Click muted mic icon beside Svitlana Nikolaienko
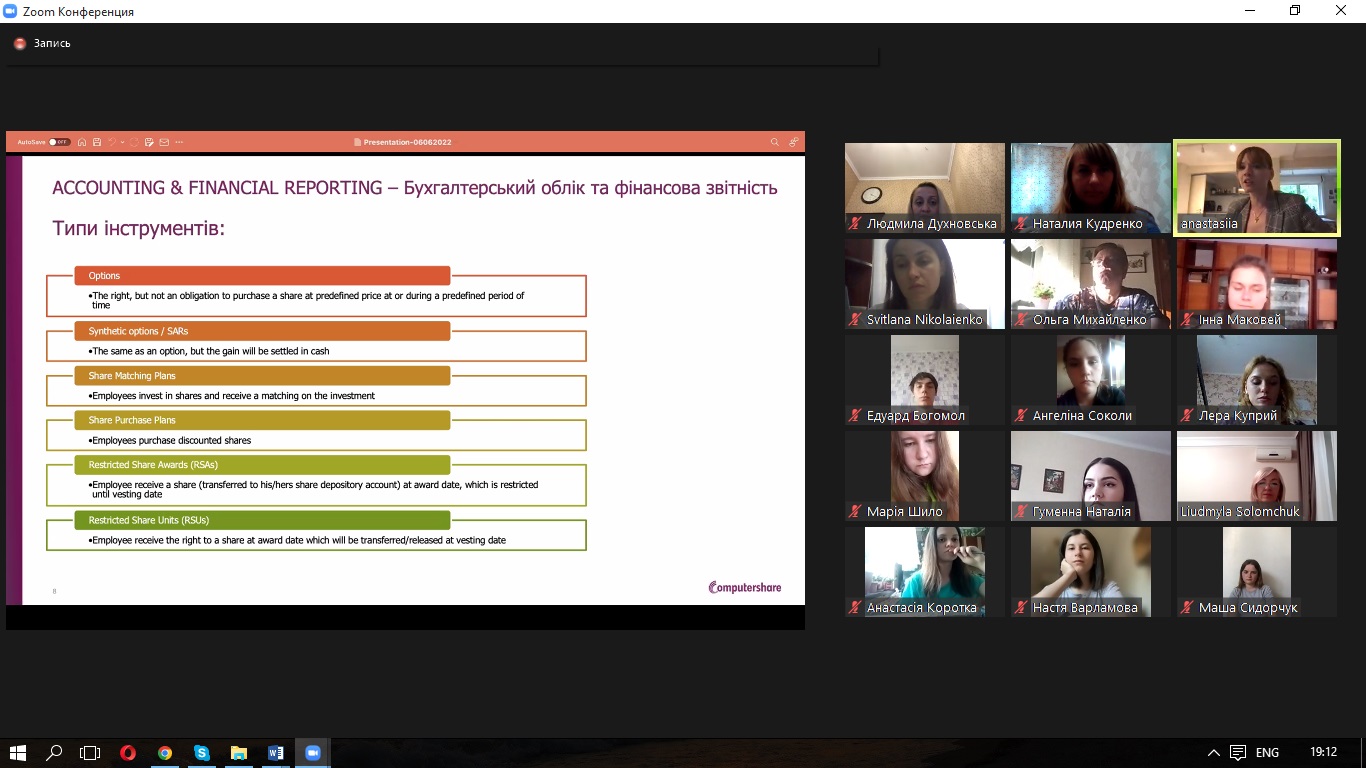Screen dimensions: 1366x768 (855, 320)
